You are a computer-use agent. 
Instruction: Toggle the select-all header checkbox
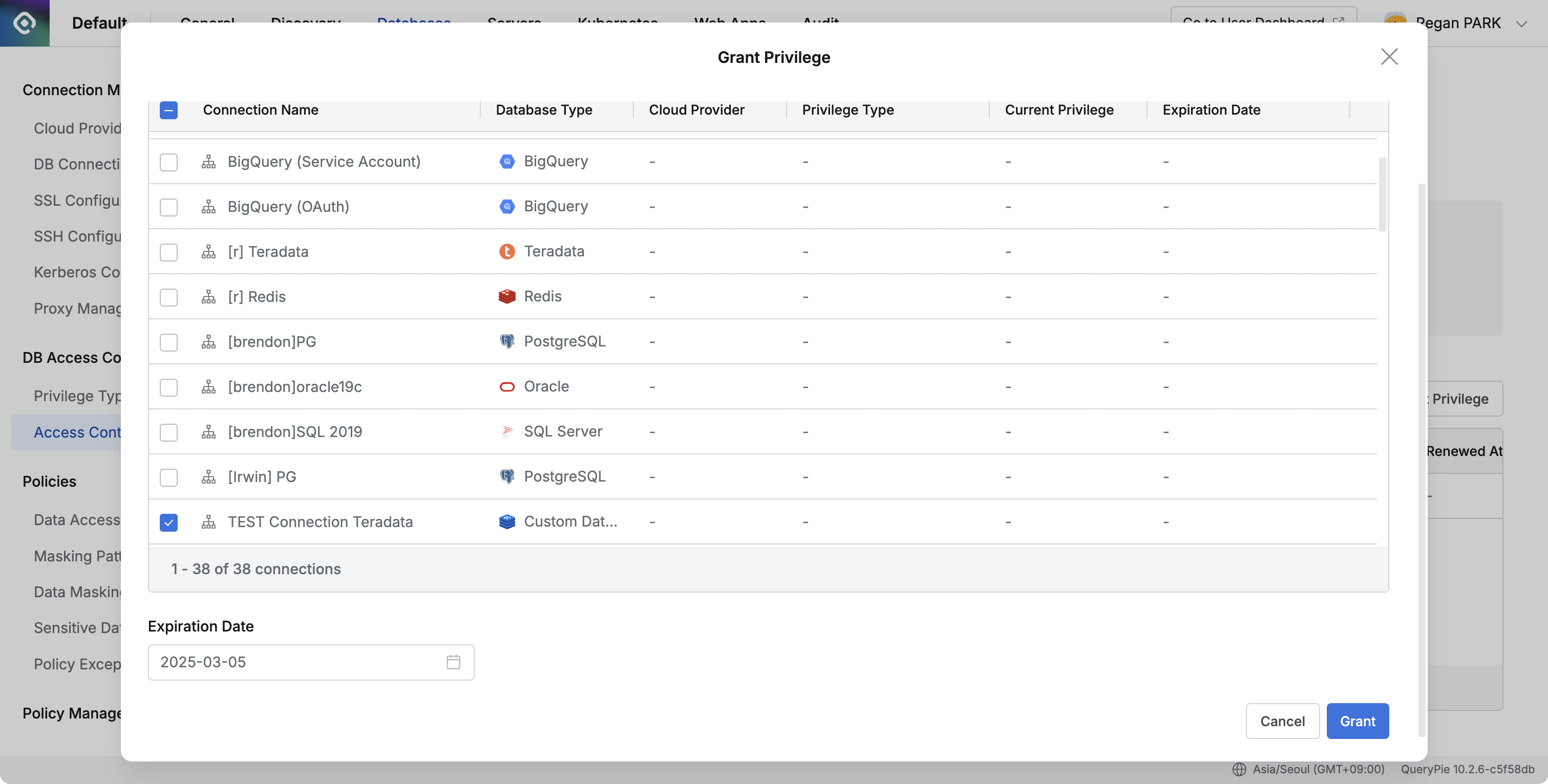point(169,110)
